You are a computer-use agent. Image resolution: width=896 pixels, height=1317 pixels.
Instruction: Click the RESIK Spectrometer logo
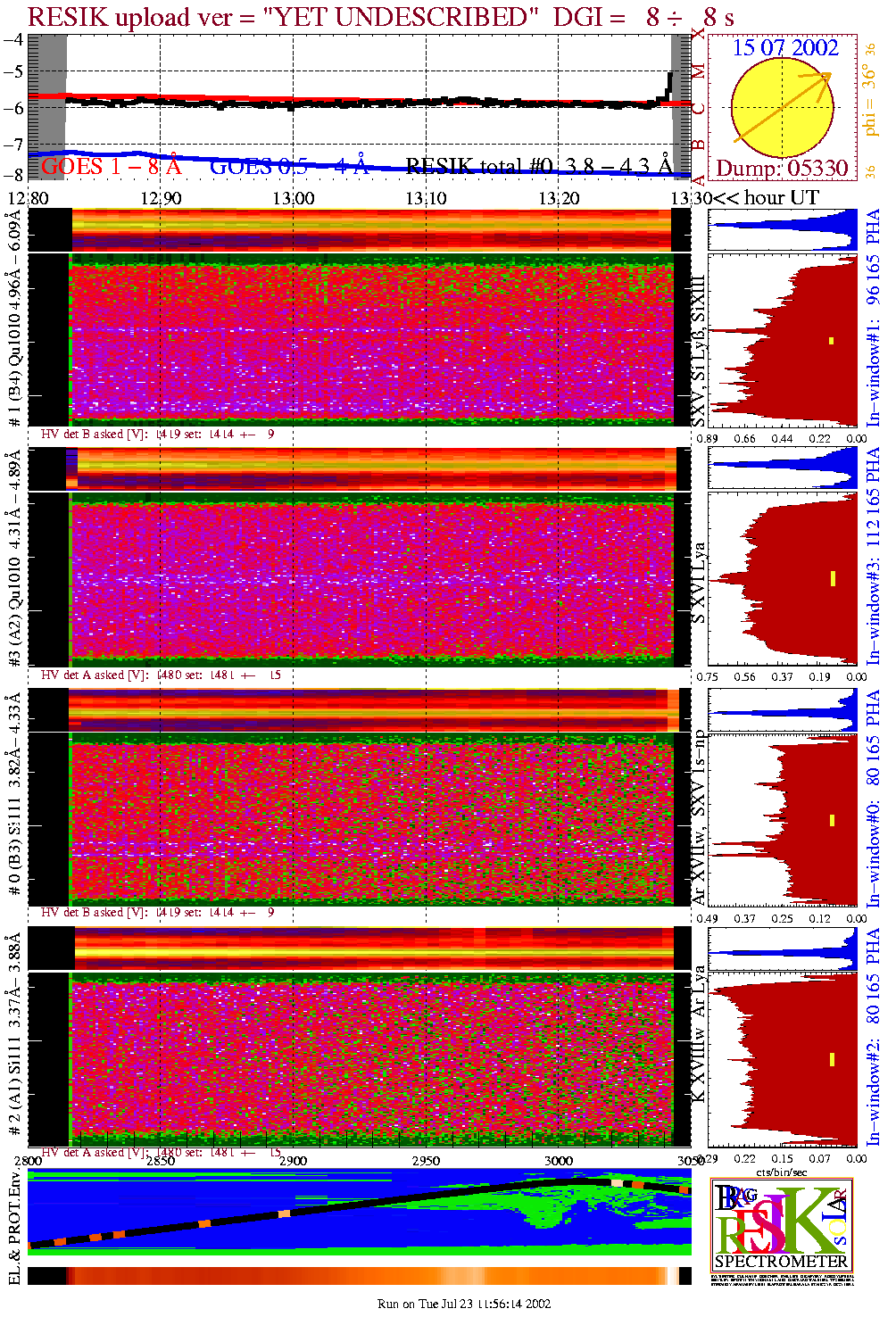tap(781, 1224)
